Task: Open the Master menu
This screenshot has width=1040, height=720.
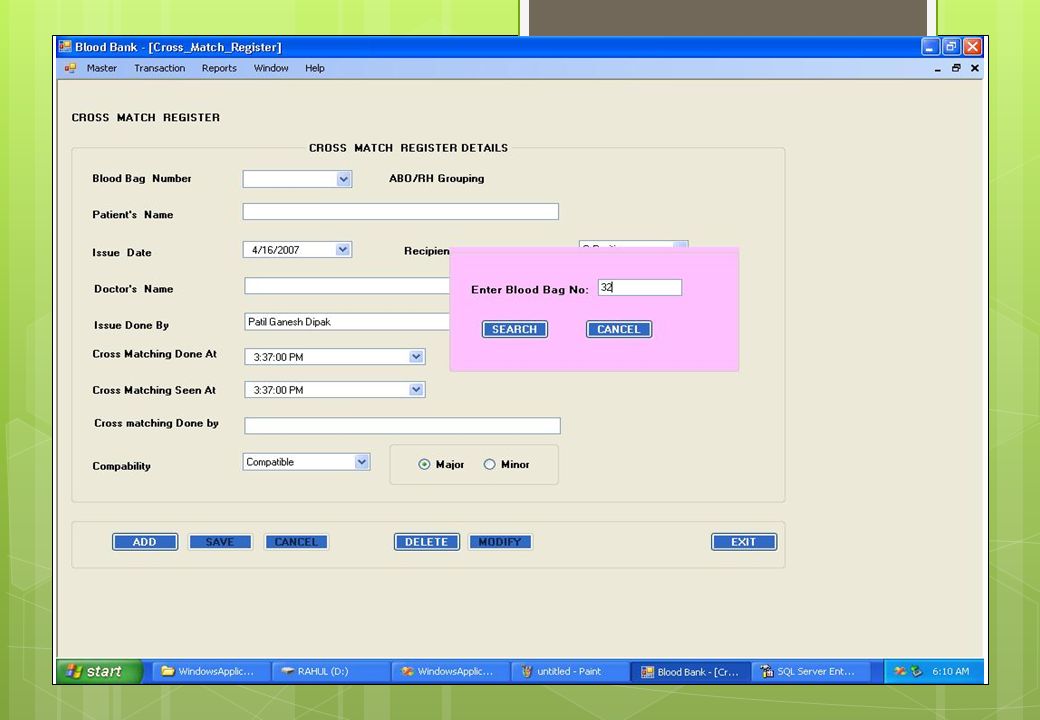Action: pos(101,68)
